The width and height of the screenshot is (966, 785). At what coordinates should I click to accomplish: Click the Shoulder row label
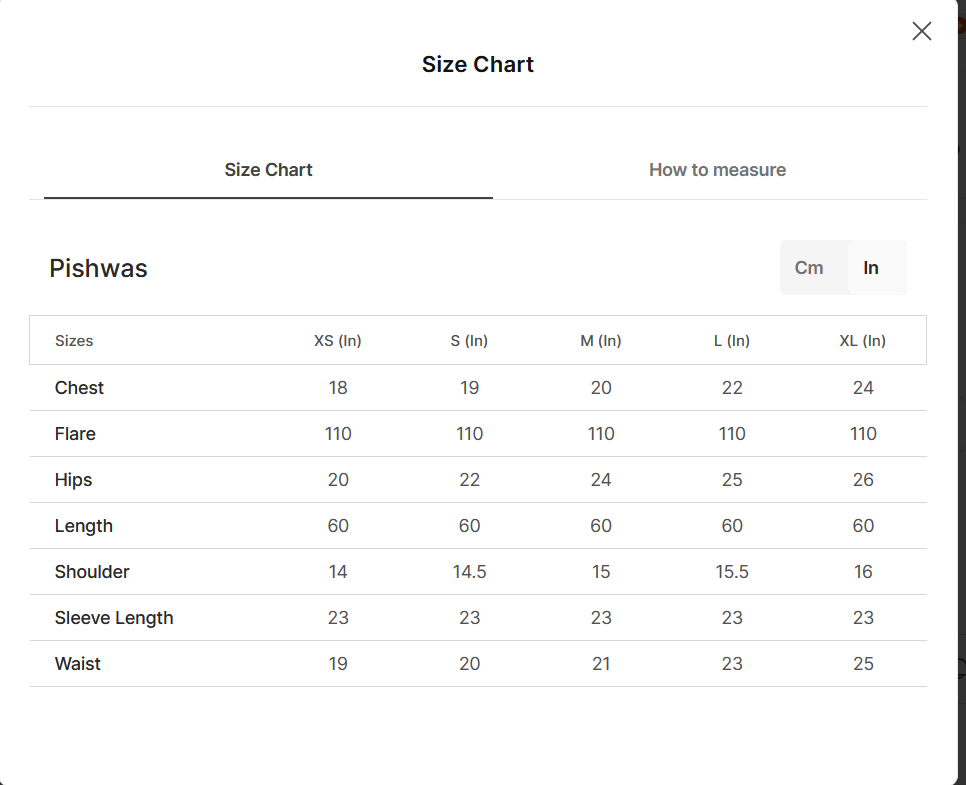(92, 572)
